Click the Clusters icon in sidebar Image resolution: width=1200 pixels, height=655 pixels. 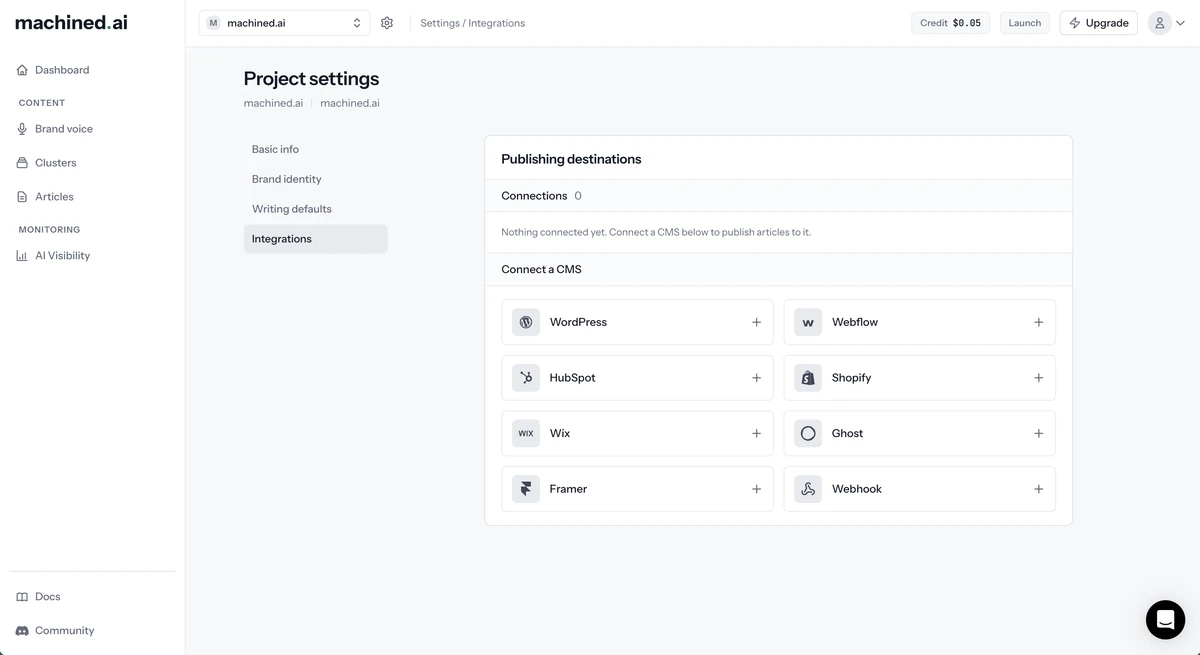pos(22,163)
